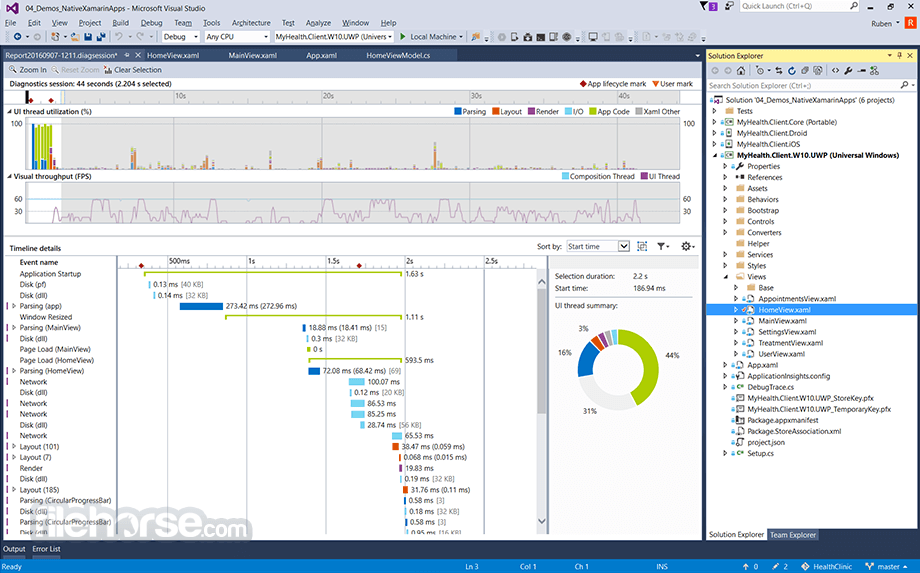The height and width of the screenshot is (573, 920).
Task: Open the gear settings in Timeline details
Action: (688, 246)
